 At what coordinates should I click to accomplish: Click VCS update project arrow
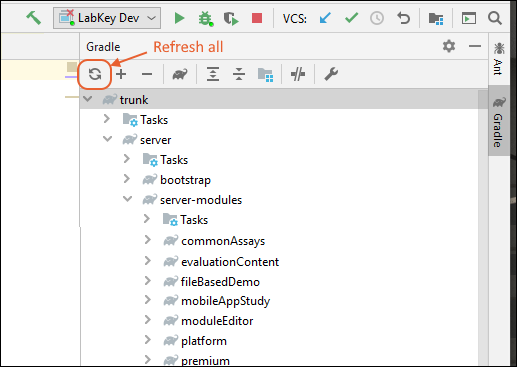point(325,18)
